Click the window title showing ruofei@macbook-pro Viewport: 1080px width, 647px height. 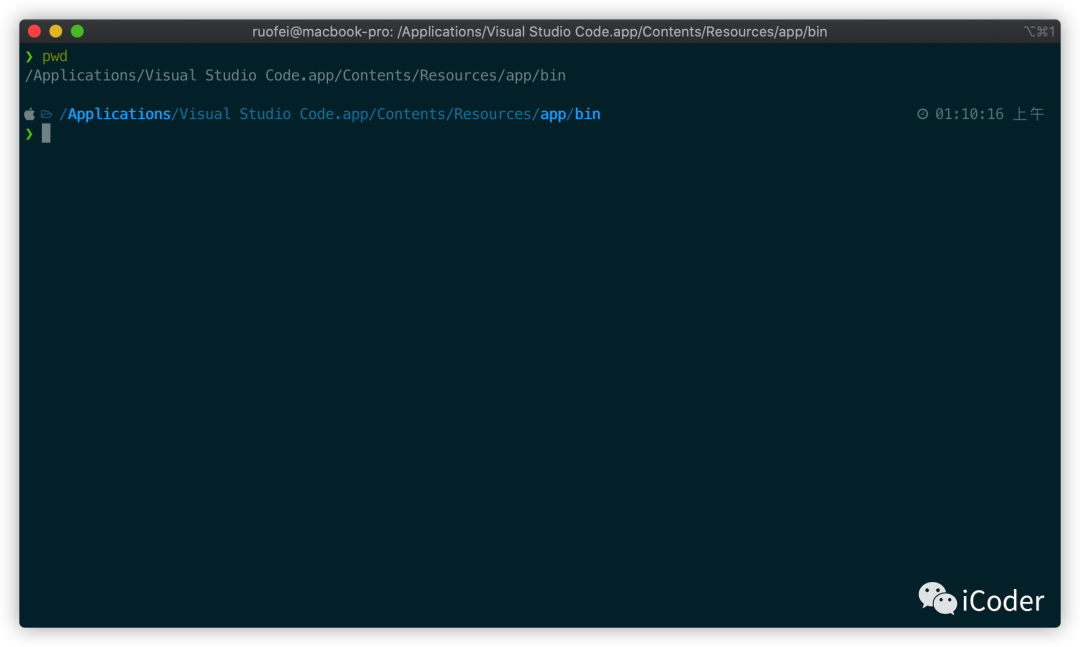539,32
